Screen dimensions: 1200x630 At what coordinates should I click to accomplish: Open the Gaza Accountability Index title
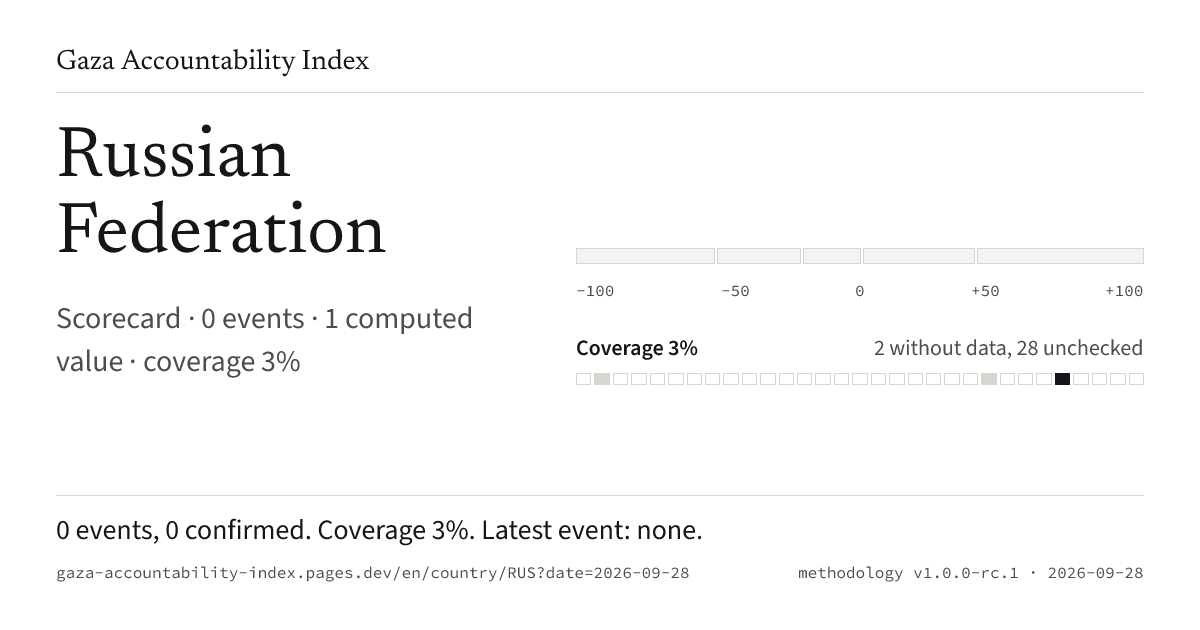tap(213, 61)
